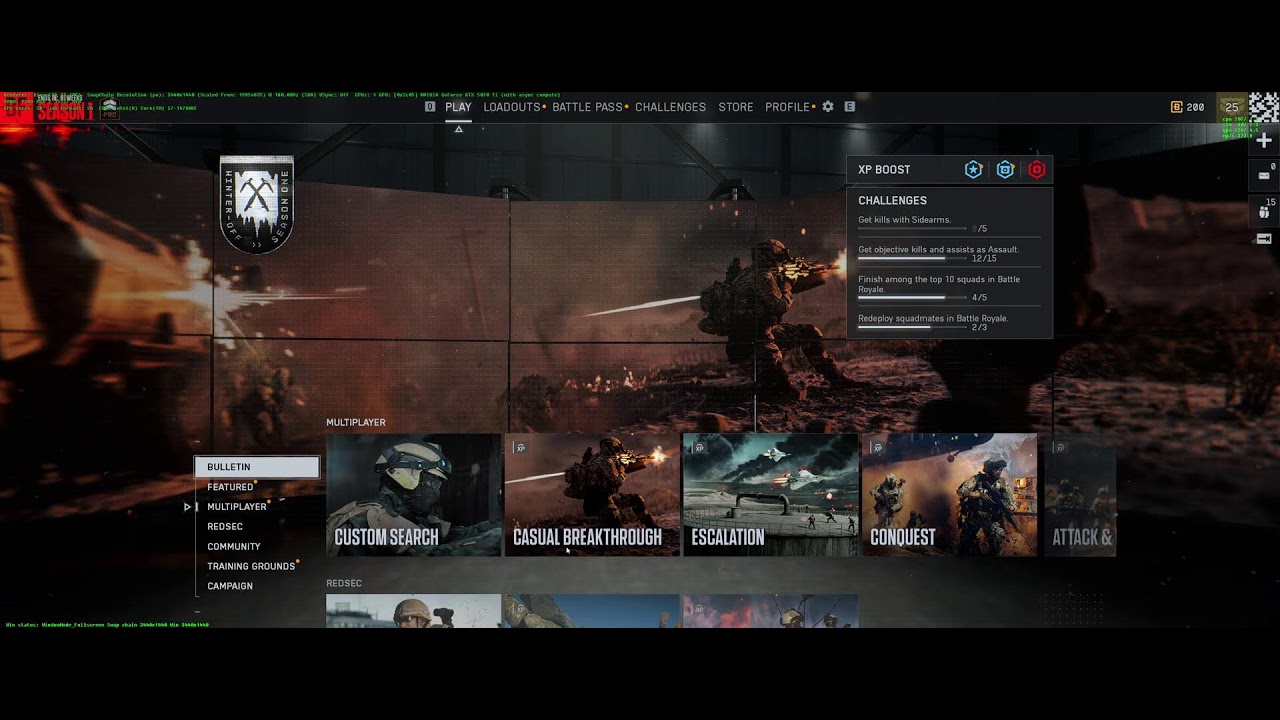Open the Conquest mode card
The height and width of the screenshot is (720, 1280).
coord(949,495)
